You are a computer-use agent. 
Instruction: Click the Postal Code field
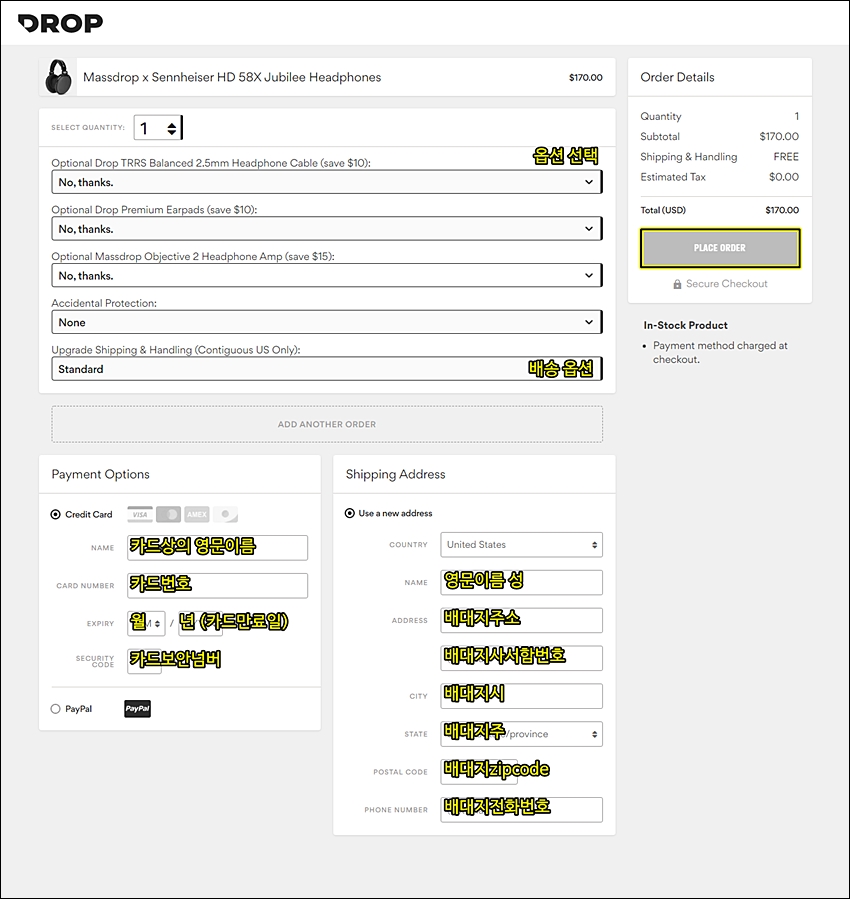click(479, 772)
